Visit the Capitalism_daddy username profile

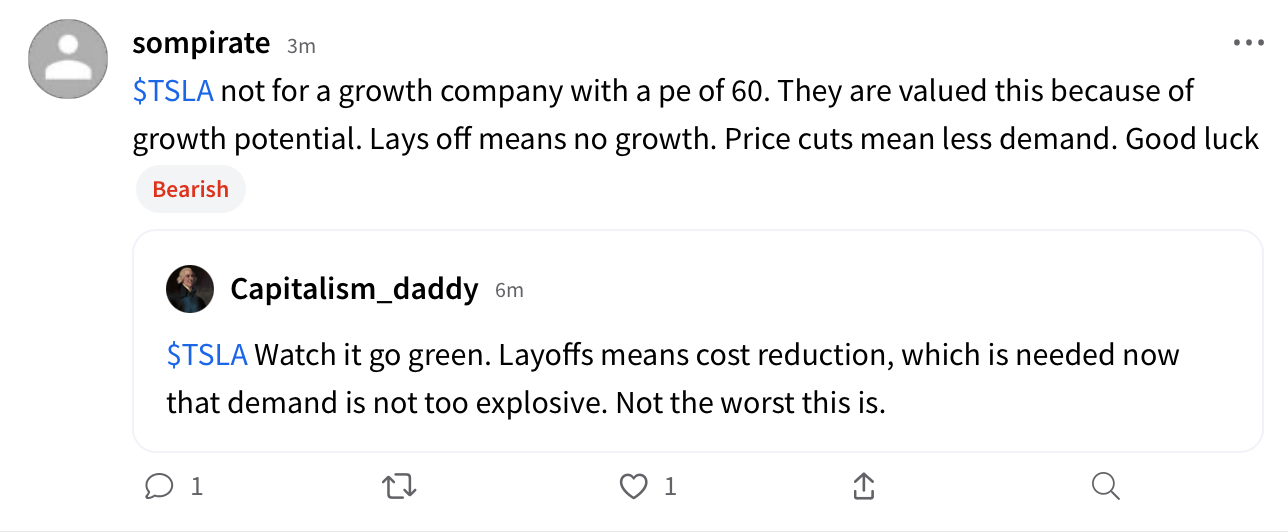point(354,289)
